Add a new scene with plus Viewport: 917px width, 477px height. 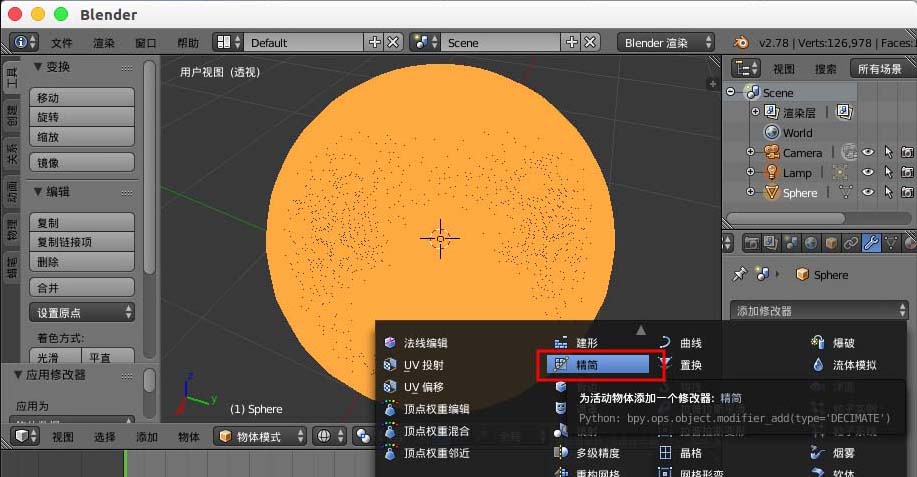tap(571, 43)
